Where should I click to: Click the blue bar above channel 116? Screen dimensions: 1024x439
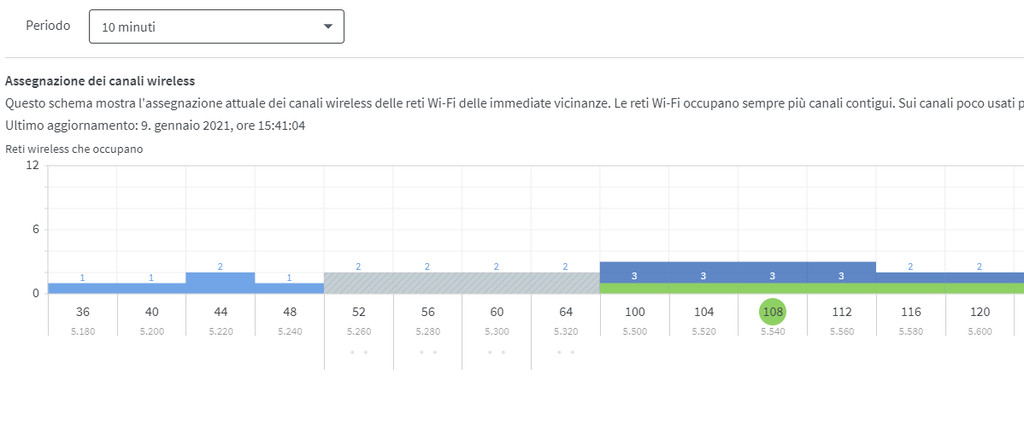click(911, 277)
